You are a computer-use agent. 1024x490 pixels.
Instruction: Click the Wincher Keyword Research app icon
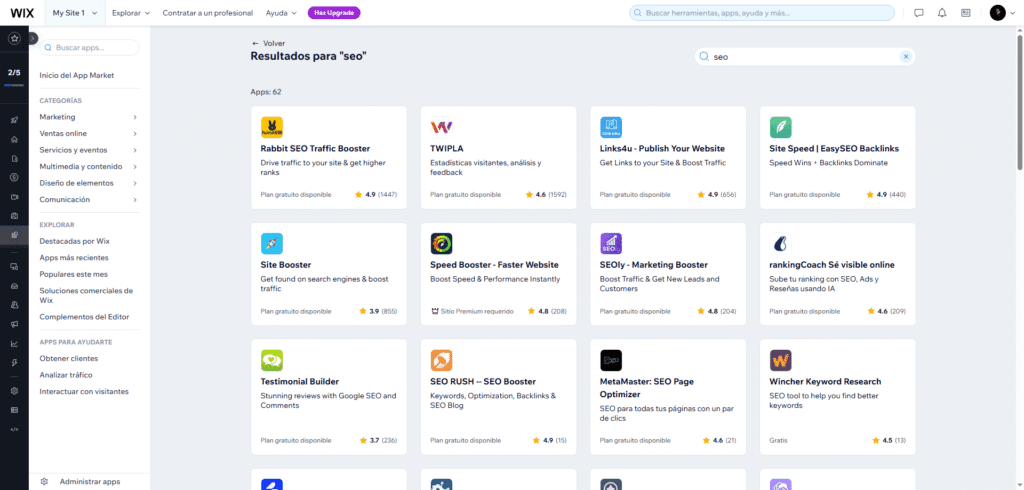click(781, 360)
